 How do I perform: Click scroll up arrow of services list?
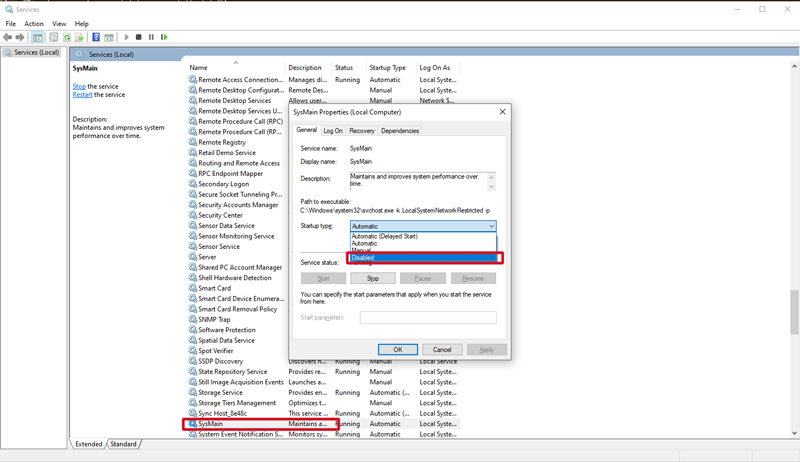tap(794, 66)
